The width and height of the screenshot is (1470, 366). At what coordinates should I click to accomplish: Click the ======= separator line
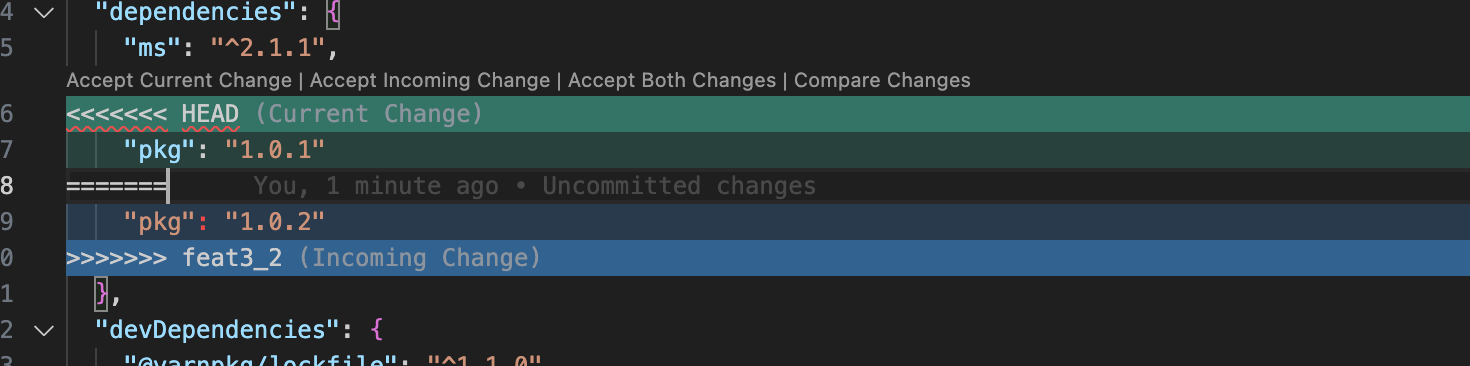coord(116,186)
